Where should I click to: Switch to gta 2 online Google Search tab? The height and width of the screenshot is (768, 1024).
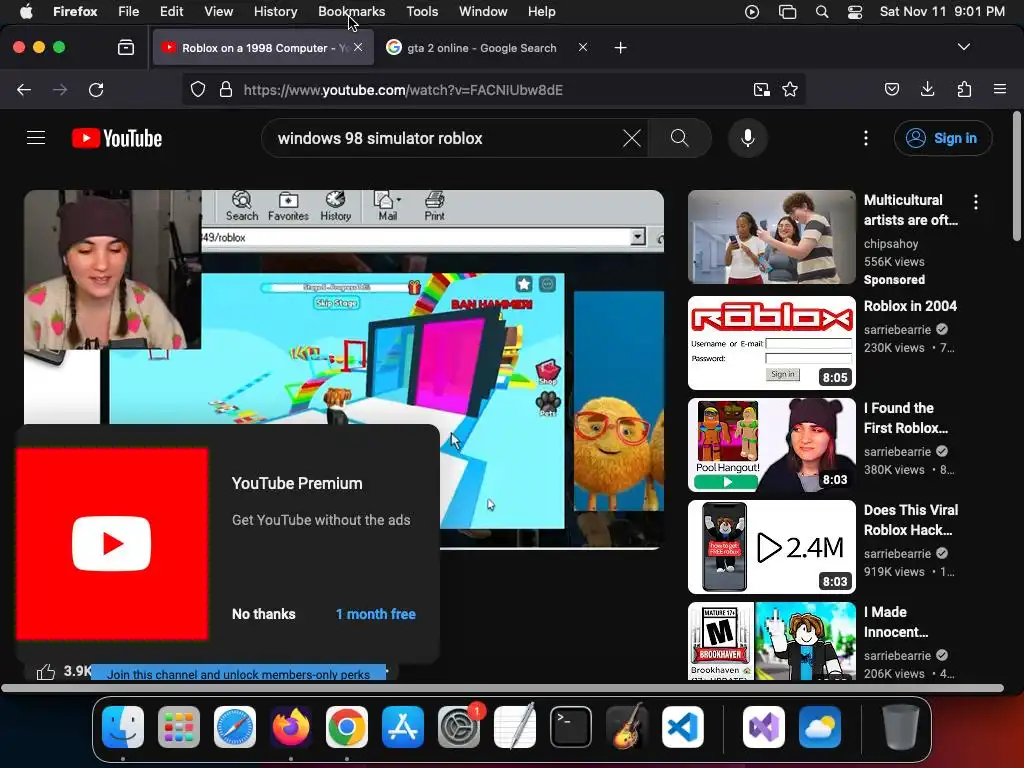click(481, 48)
